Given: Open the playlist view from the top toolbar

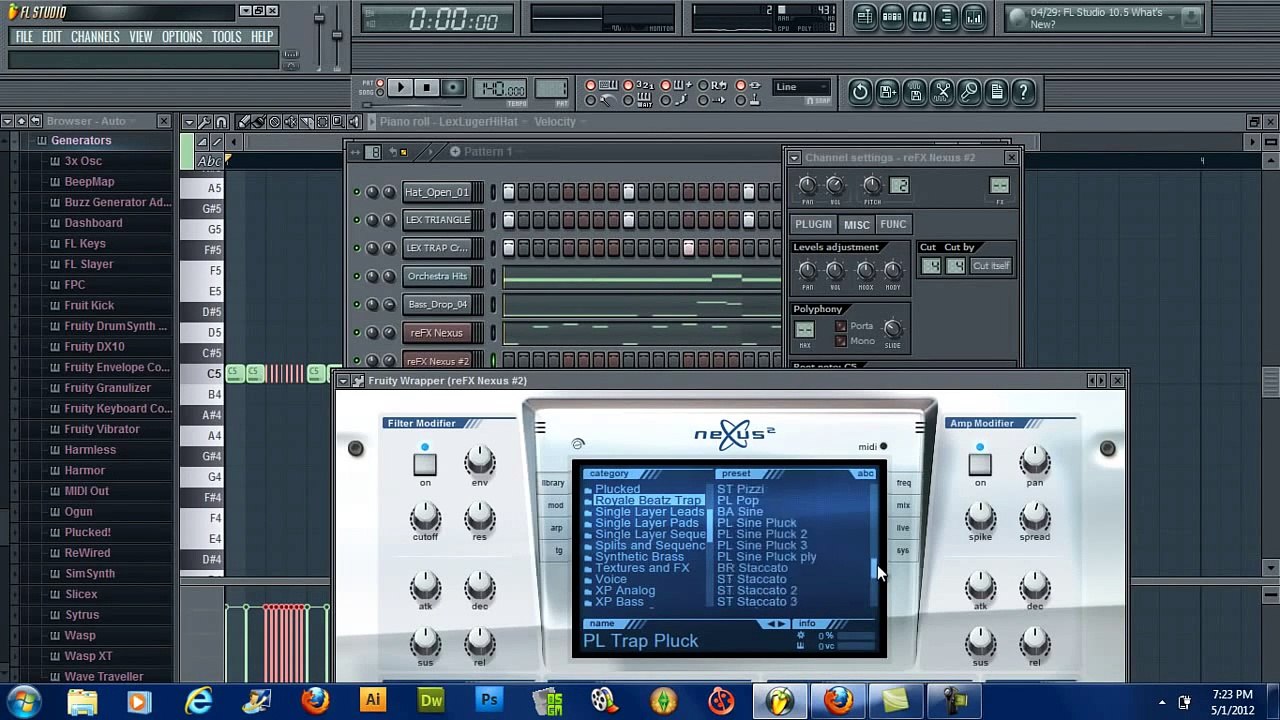Looking at the screenshot, I should 865,17.
